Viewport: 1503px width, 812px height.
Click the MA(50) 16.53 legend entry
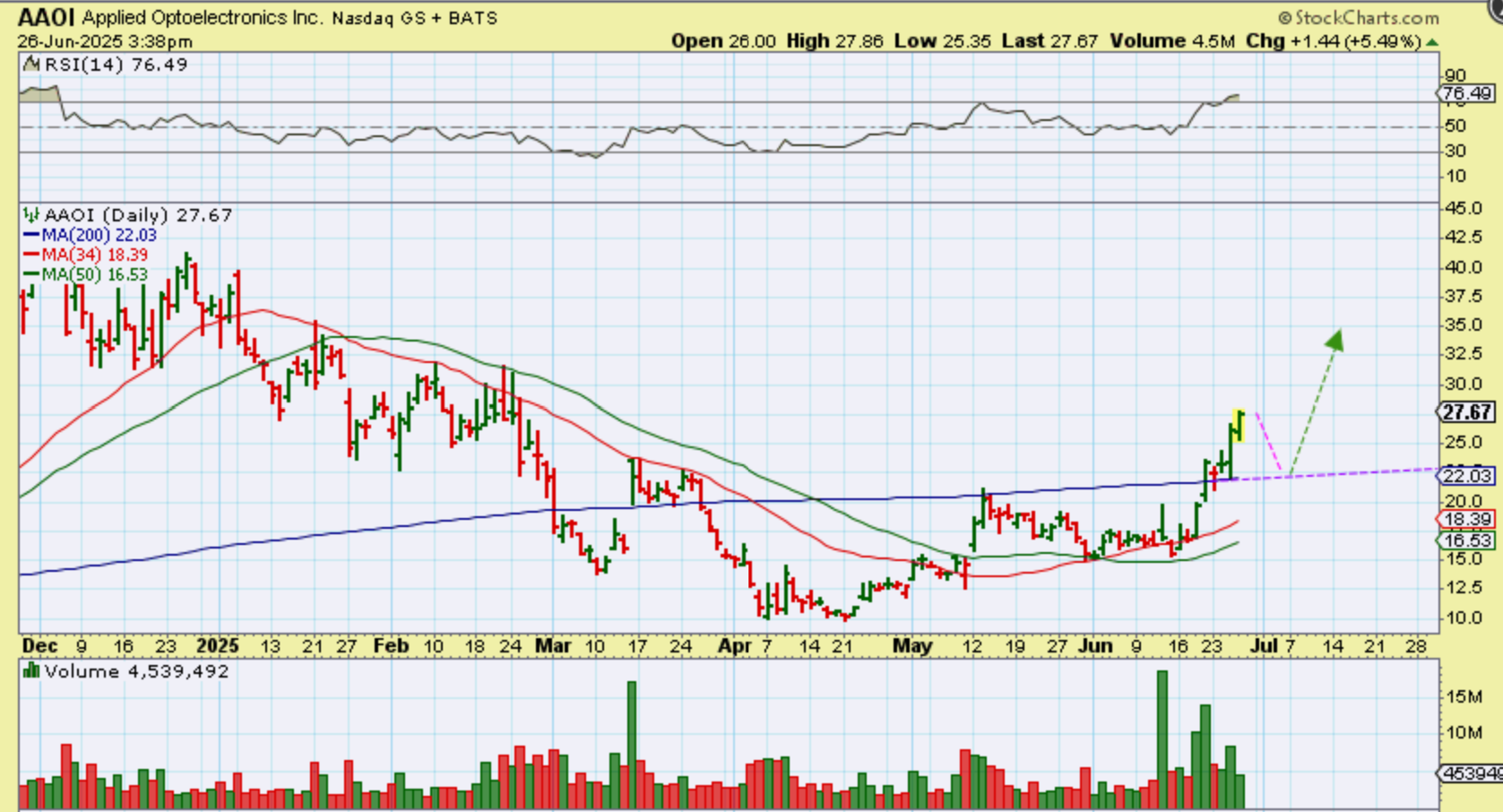[86, 274]
